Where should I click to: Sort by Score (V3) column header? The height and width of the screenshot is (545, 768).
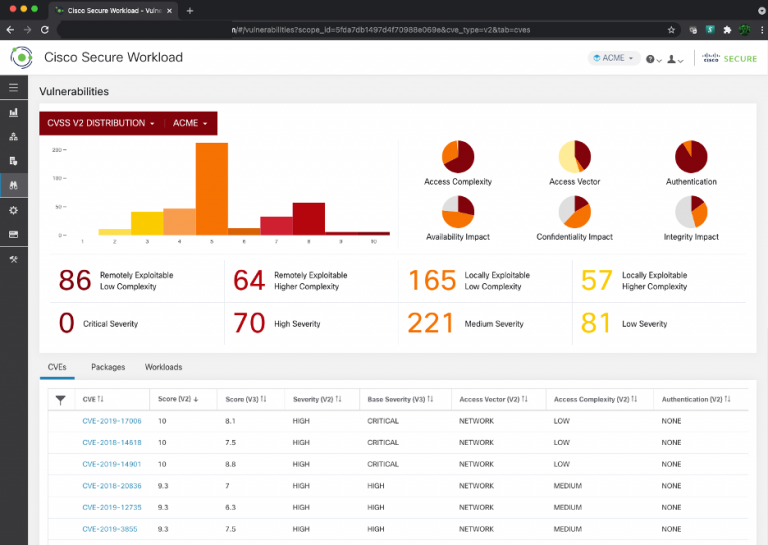click(246, 399)
